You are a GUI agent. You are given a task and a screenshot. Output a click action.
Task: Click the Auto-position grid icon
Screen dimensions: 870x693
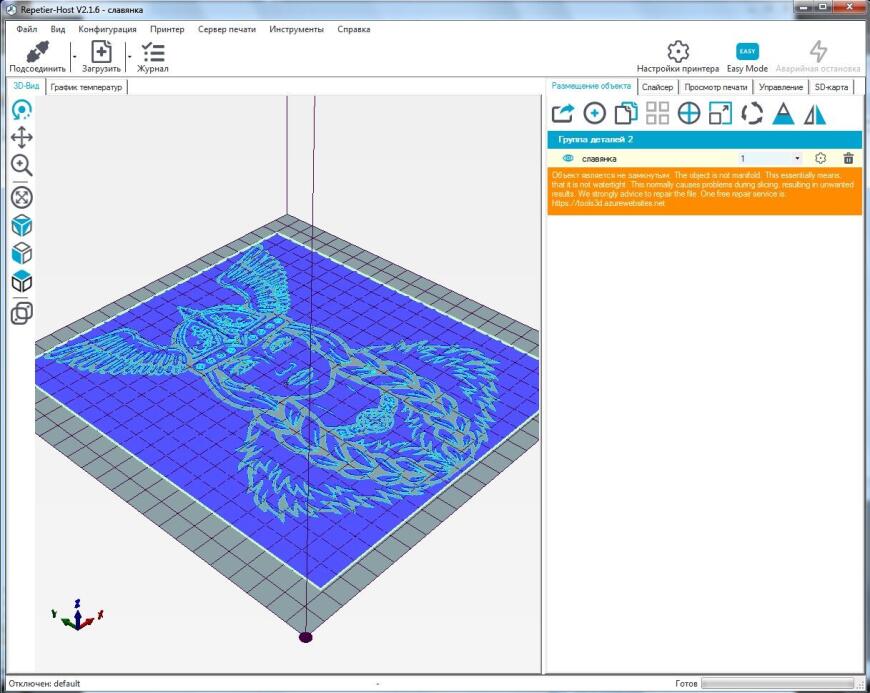657,113
